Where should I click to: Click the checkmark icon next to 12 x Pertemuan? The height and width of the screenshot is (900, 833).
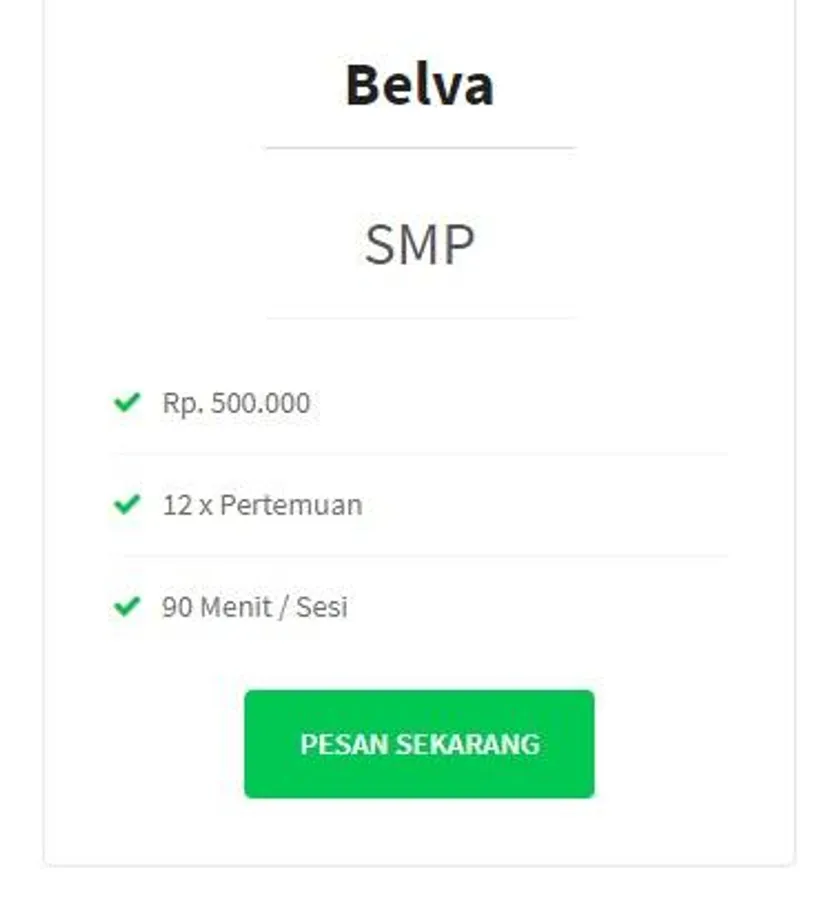[127, 504]
